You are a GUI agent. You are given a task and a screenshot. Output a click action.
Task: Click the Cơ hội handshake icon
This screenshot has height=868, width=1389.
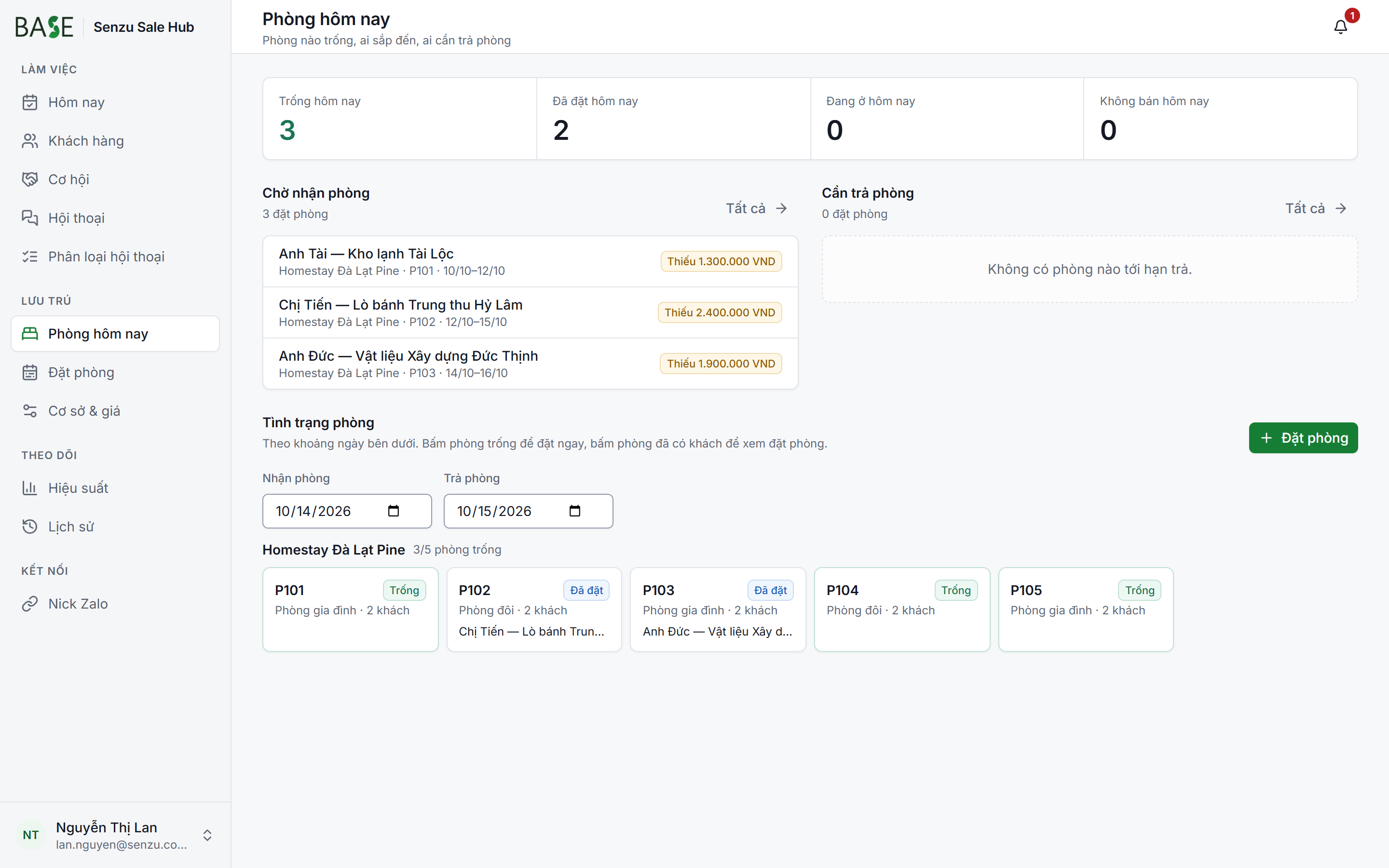click(x=30, y=179)
